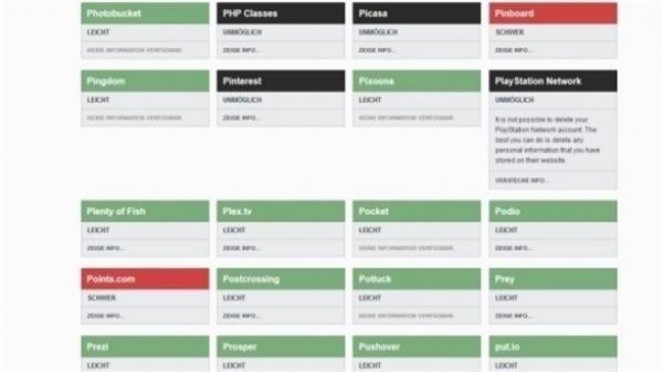Expand 'Zeige Info...' under Prey
The height and width of the screenshot is (372, 663).
coord(513,316)
